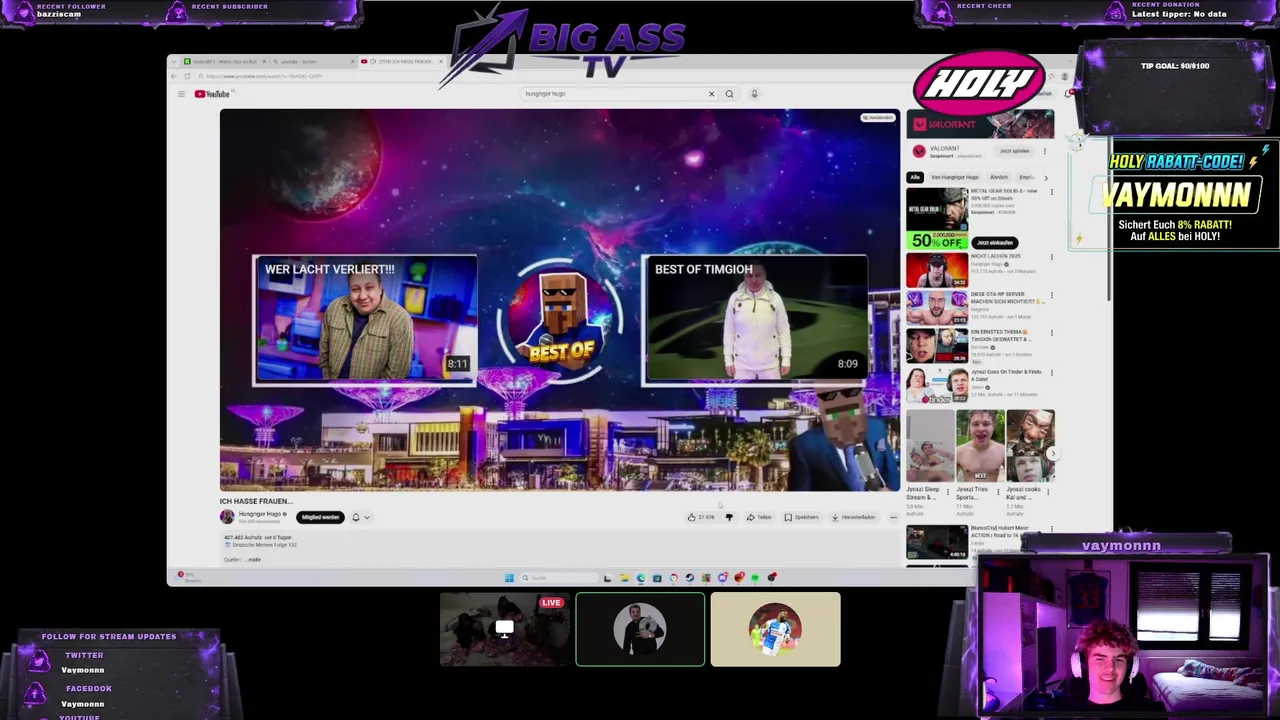Start voice search with the microphone
This screenshot has width=1280, height=720.
click(754, 94)
